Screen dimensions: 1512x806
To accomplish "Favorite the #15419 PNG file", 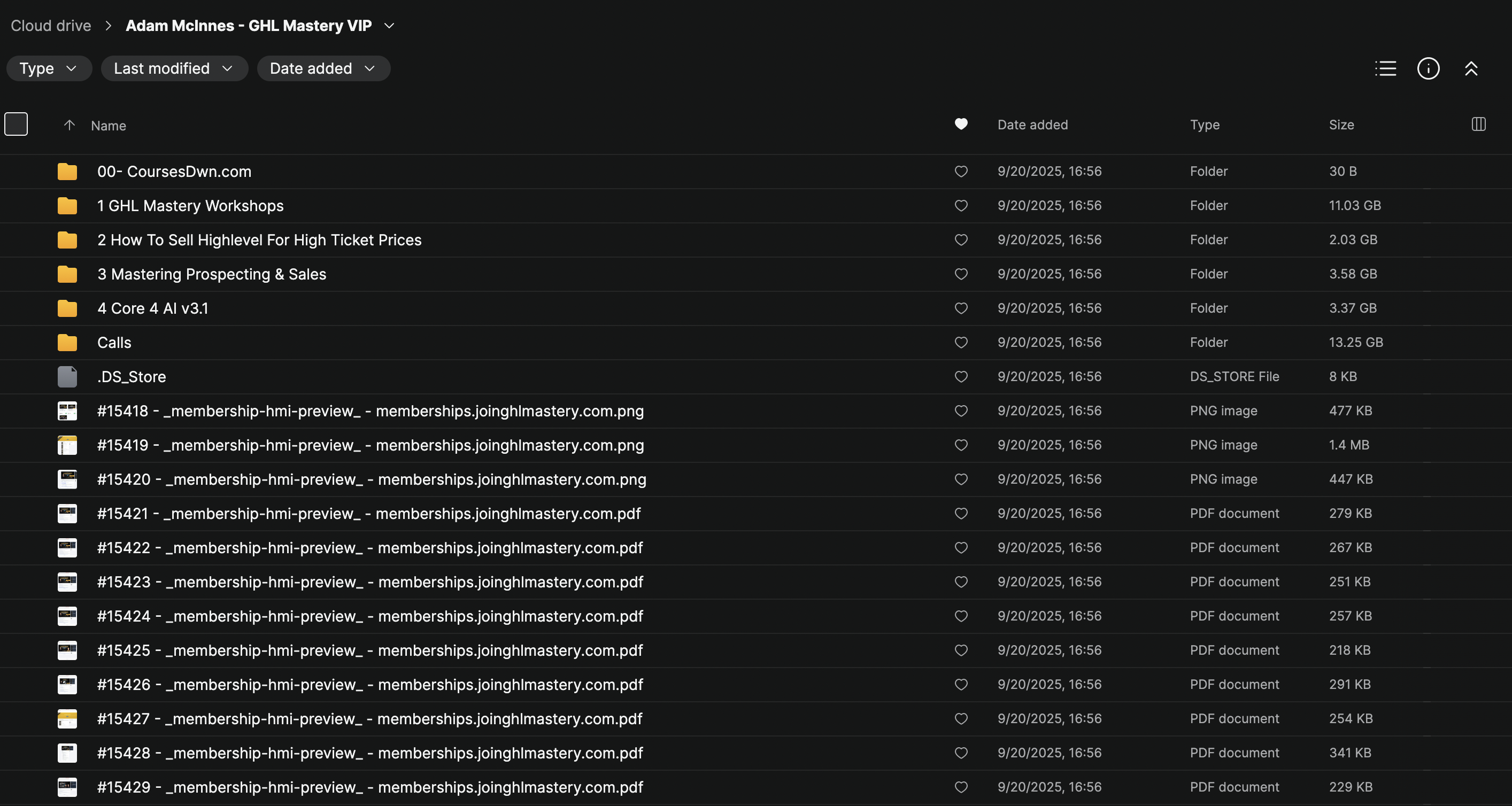I will [x=961, y=445].
